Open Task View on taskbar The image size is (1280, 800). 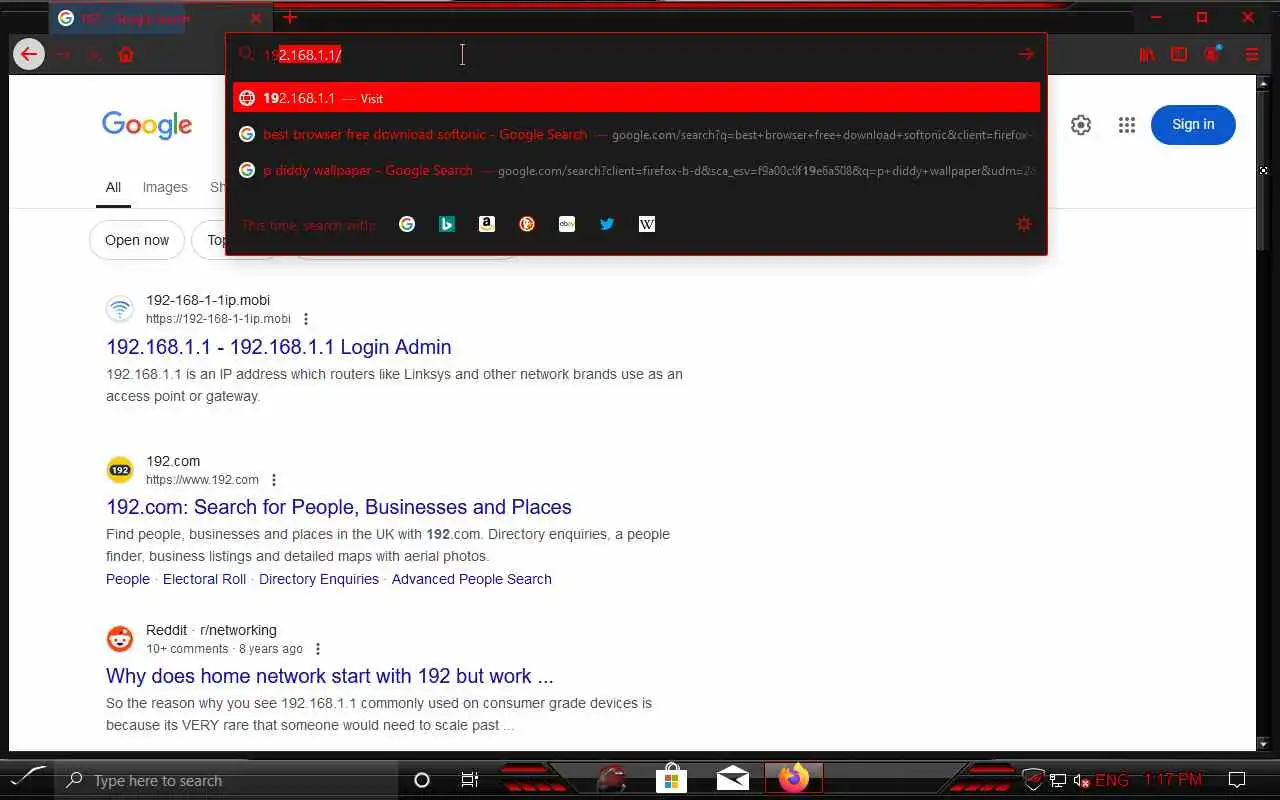(x=469, y=781)
